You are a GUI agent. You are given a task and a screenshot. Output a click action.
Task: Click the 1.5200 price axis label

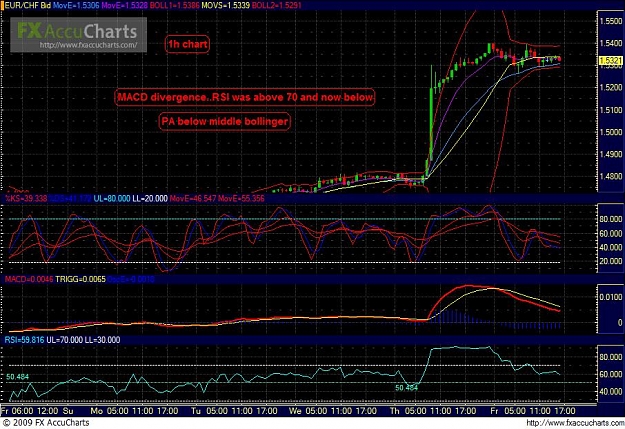[x=611, y=87]
